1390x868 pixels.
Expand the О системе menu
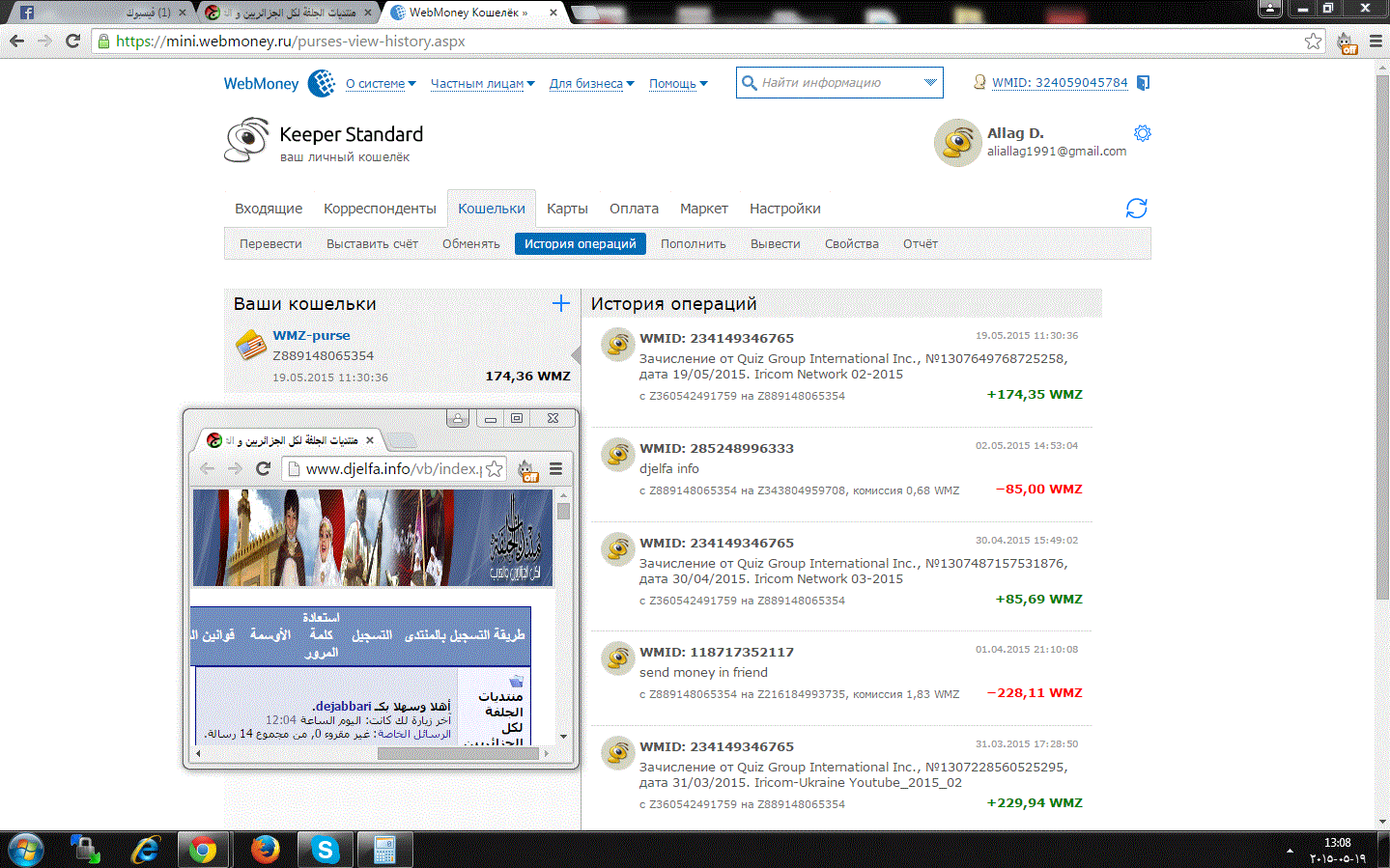click(x=381, y=84)
